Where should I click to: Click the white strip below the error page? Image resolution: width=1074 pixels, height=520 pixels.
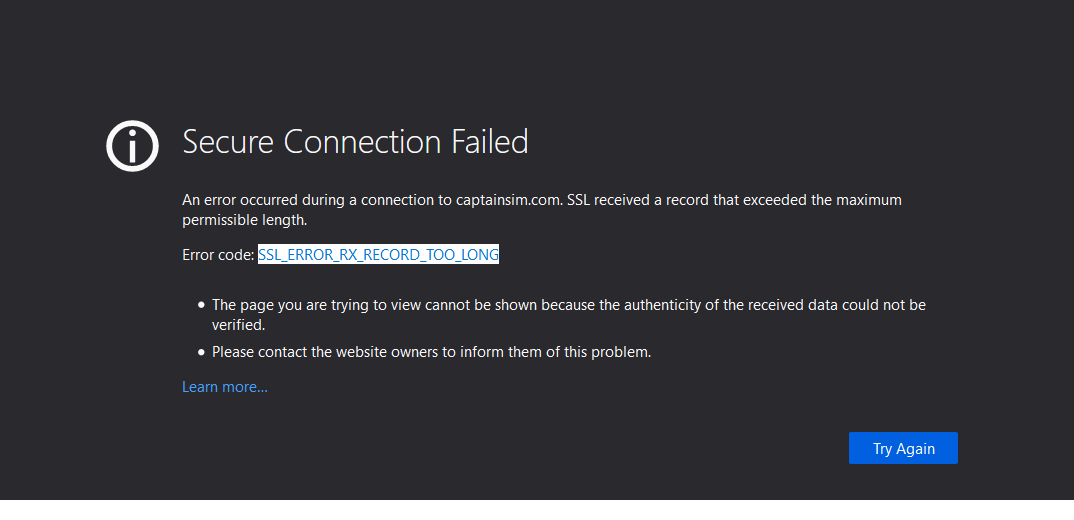point(537,510)
